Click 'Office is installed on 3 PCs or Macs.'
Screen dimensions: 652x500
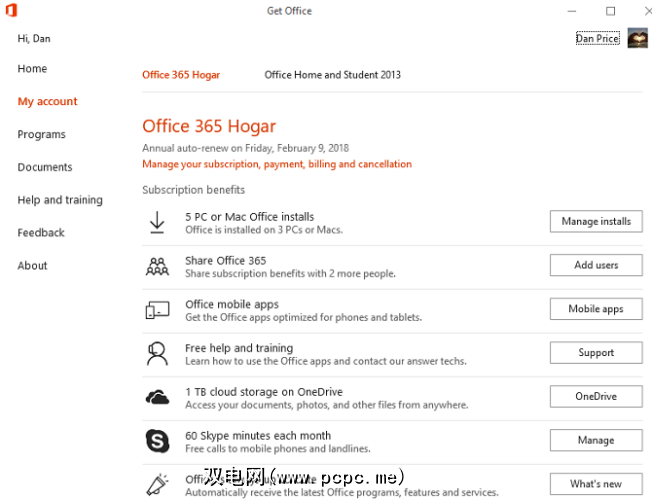coord(264,230)
